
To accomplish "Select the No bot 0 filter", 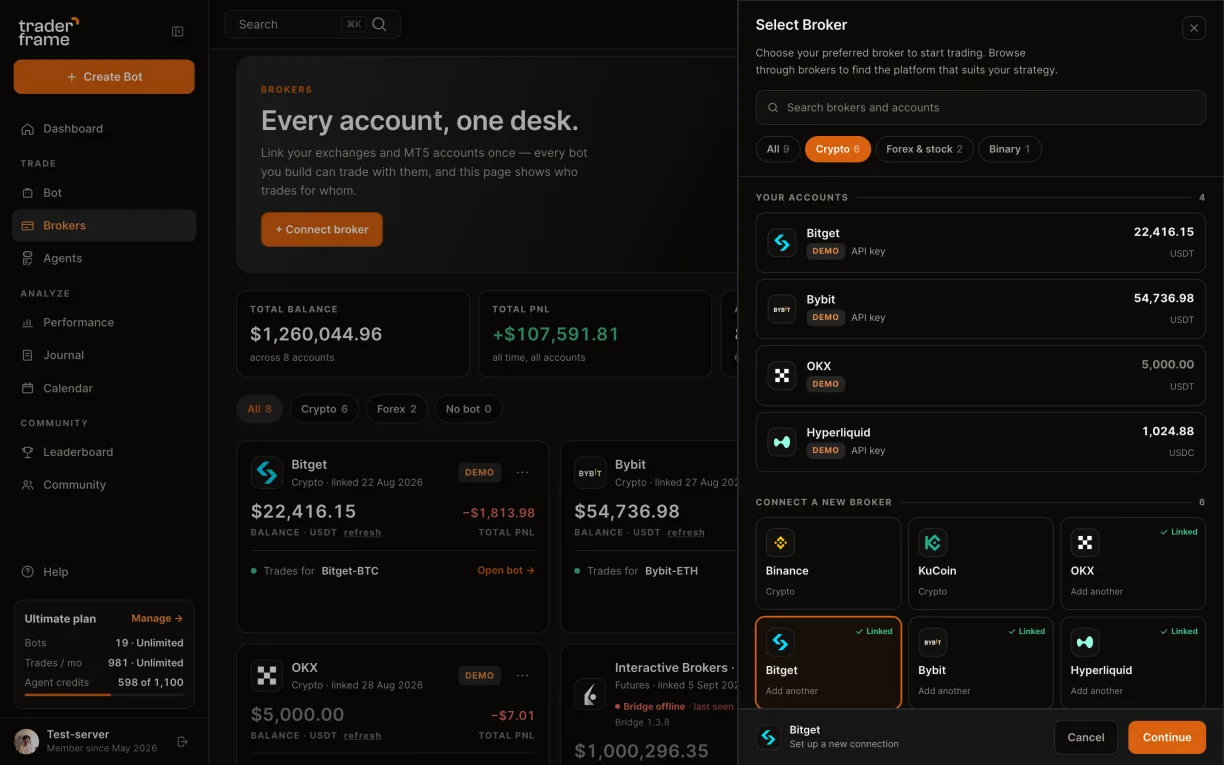I will coord(469,409).
